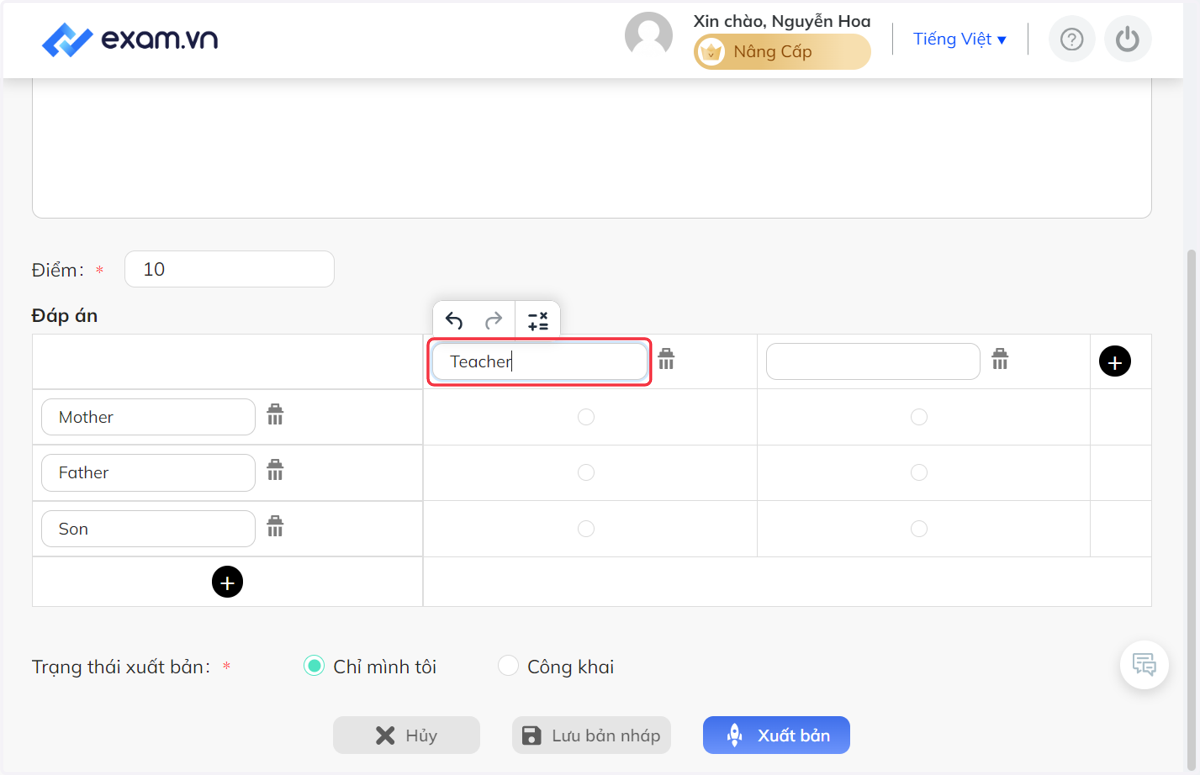The height and width of the screenshot is (775, 1200).
Task: Select Mother row under Teacher column
Action: tap(586, 416)
